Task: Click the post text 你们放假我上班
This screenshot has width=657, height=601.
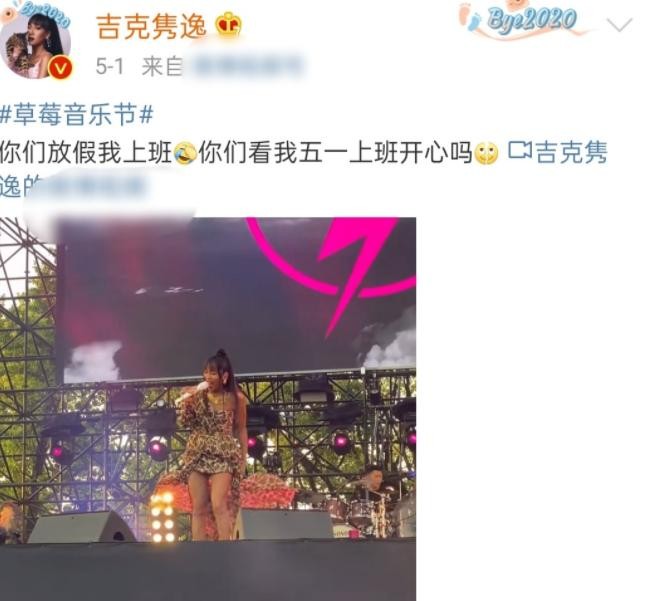Action: 86,153
